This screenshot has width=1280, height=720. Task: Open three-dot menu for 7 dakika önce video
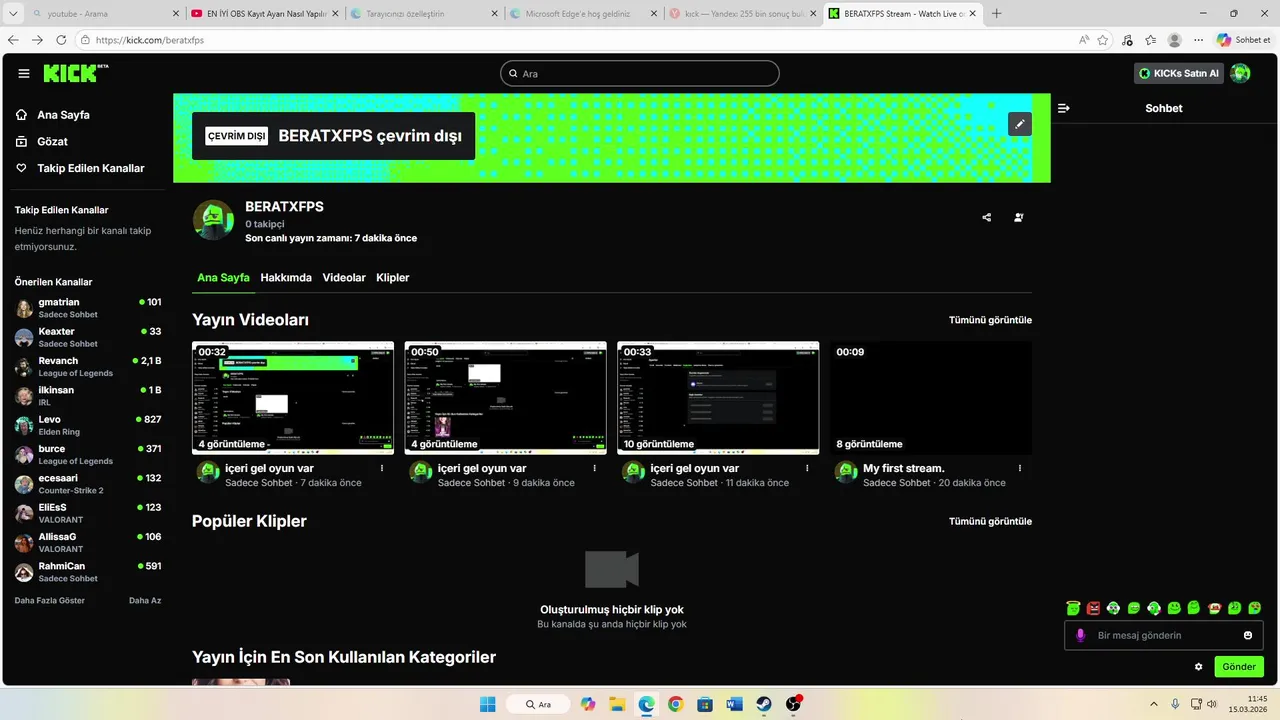[x=382, y=468]
